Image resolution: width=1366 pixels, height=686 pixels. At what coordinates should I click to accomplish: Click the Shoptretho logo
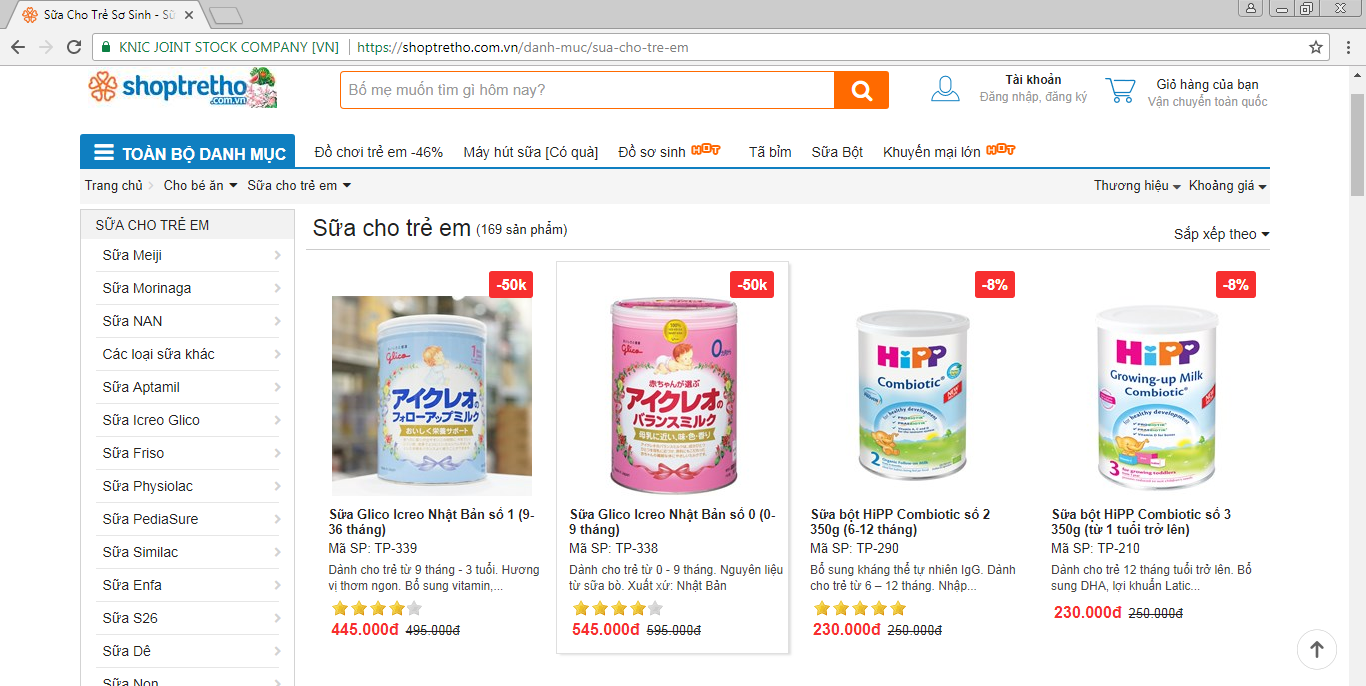pyautogui.click(x=182, y=88)
